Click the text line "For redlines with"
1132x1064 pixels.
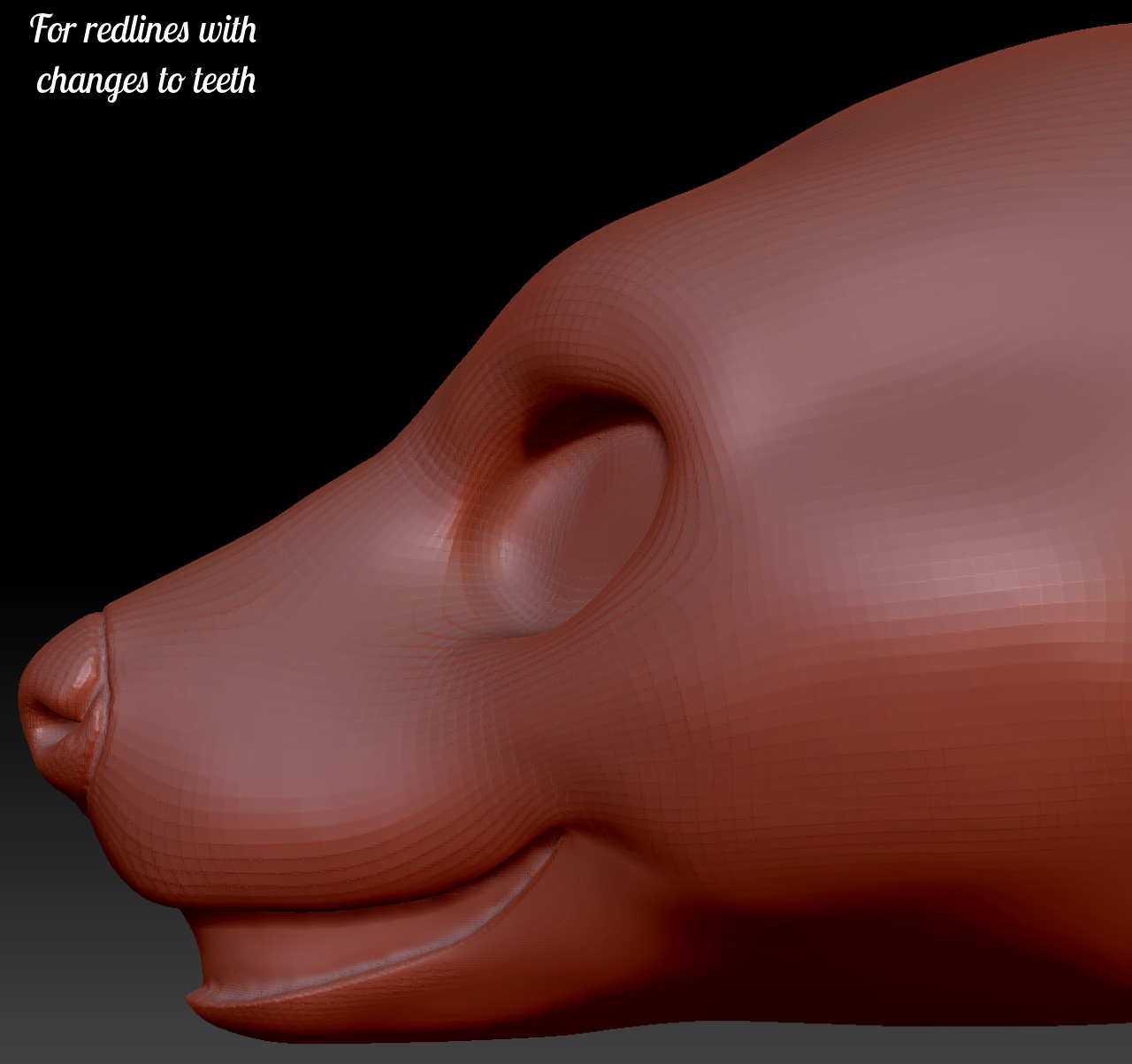pyautogui.click(x=143, y=30)
